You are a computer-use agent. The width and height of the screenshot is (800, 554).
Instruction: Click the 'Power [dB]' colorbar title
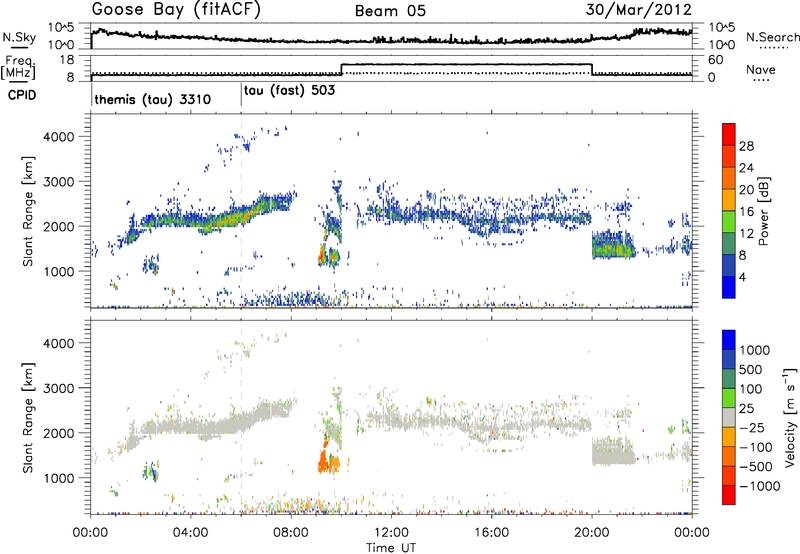click(764, 211)
